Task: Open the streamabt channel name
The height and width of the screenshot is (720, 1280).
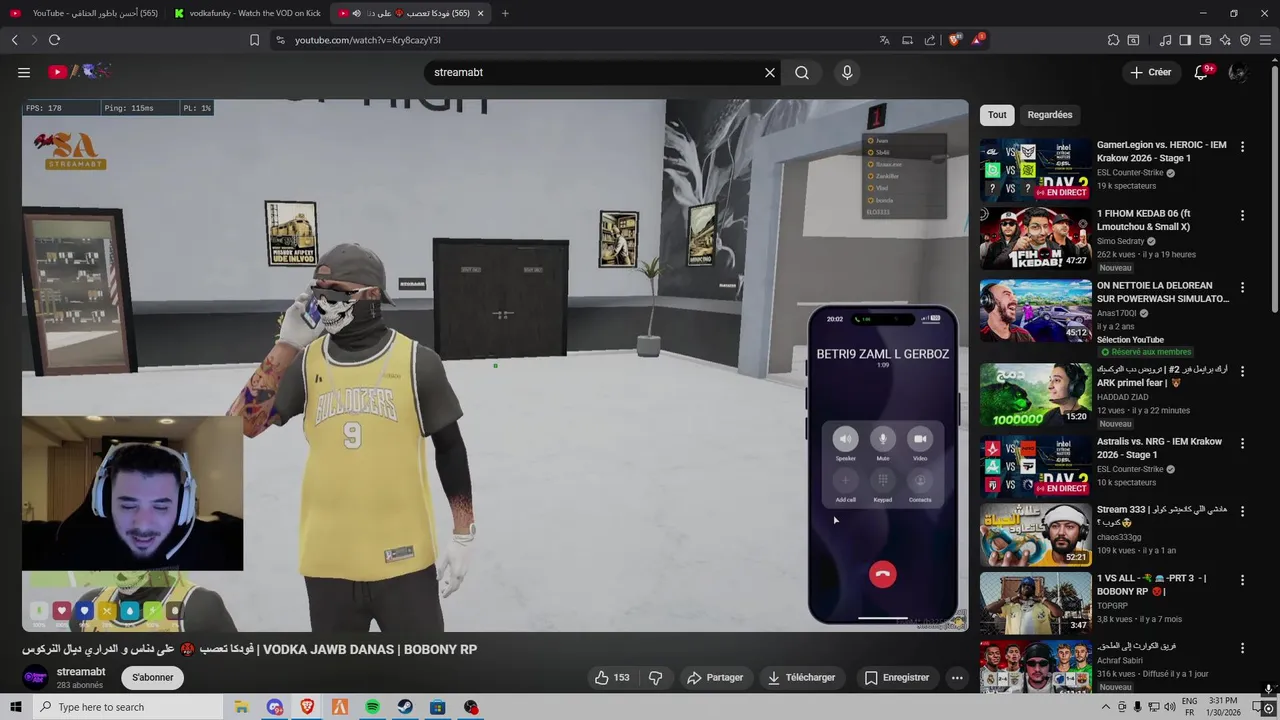Action: (81, 672)
